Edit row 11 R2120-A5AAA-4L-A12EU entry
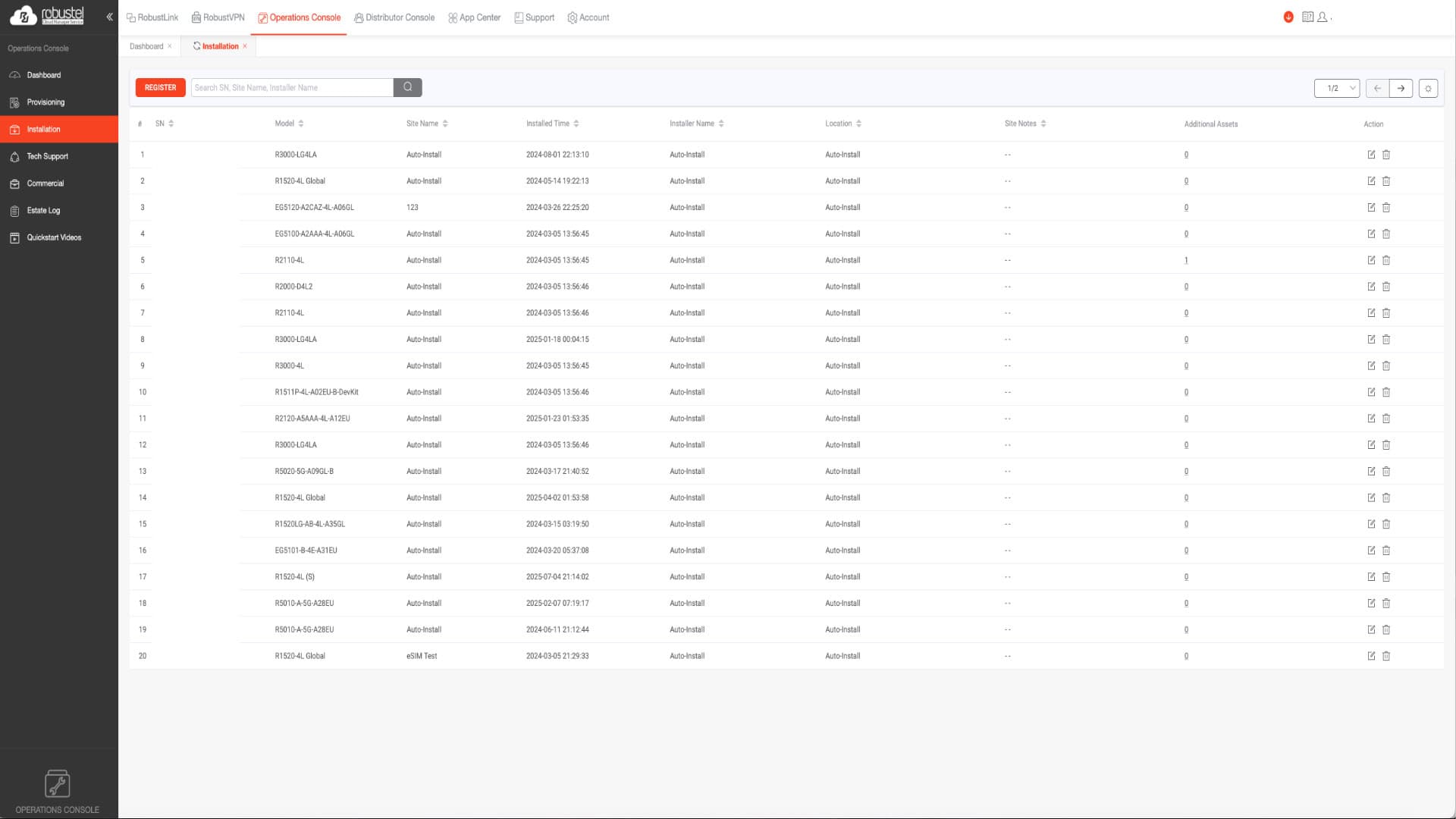This screenshot has height=819, width=1456. click(x=1371, y=419)
